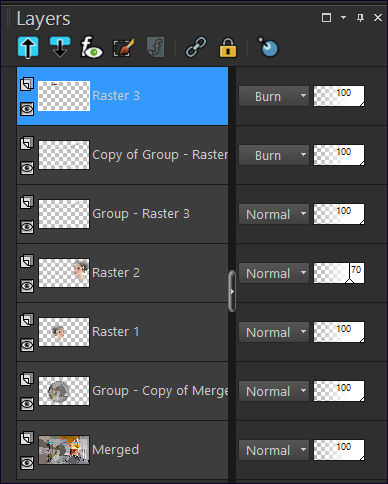The height and width of the screenshot is (484, 388).
Task: Click the pin auto-hide button
Action: click(360, 17)
